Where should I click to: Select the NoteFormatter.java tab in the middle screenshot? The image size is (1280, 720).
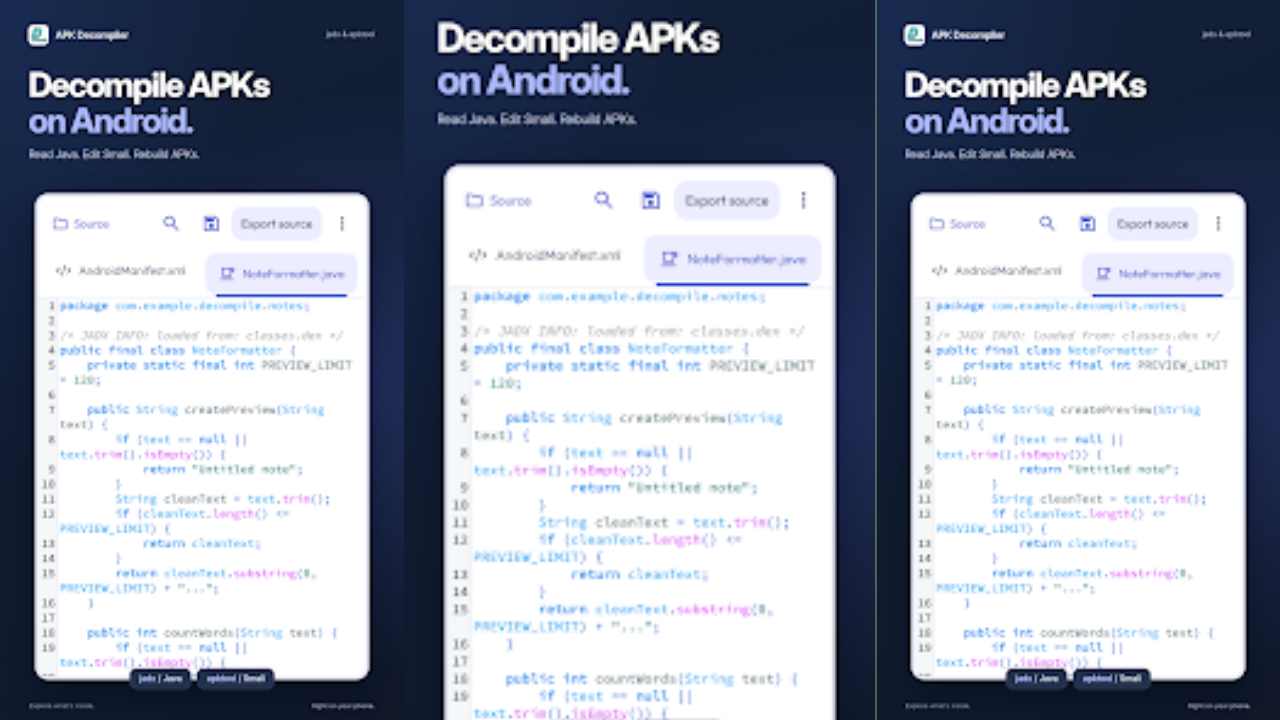click(x=733, y=259)
